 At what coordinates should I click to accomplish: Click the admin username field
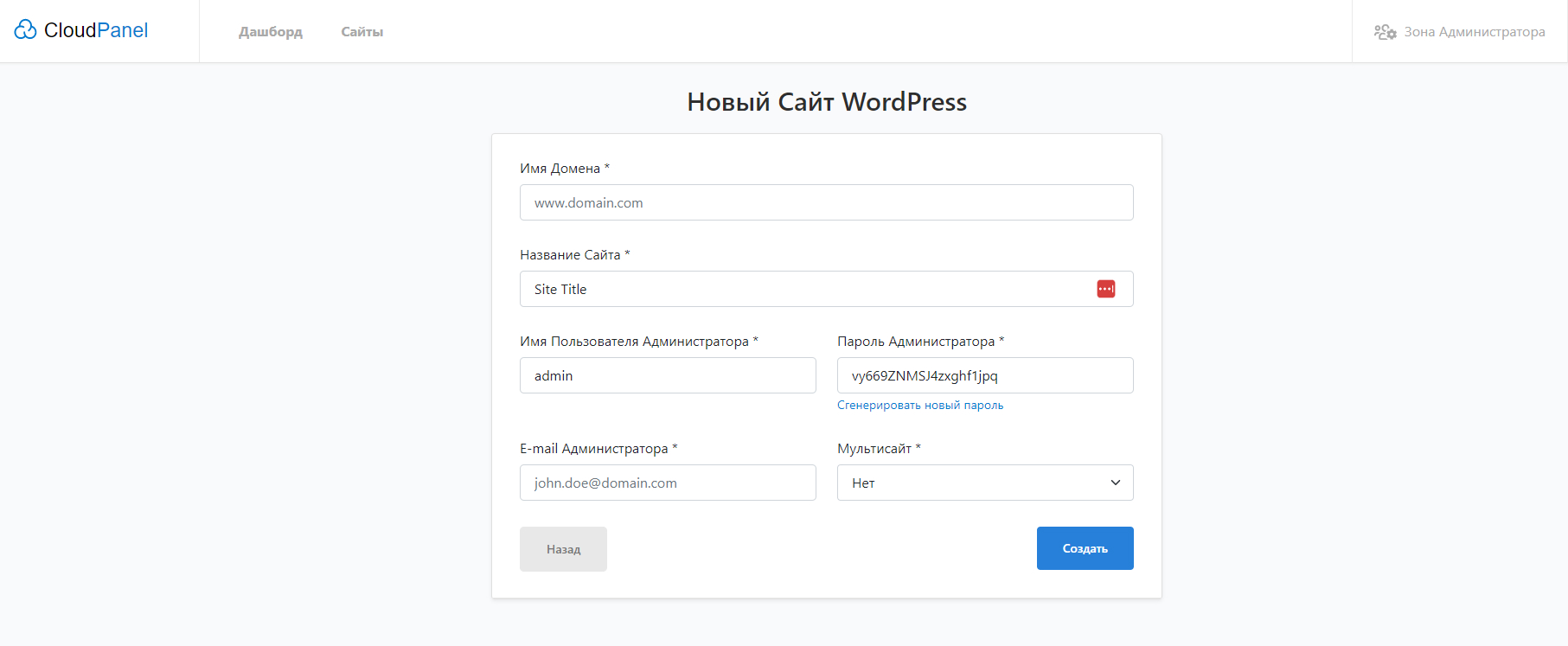pyautogui.click(x=668, y=375)
